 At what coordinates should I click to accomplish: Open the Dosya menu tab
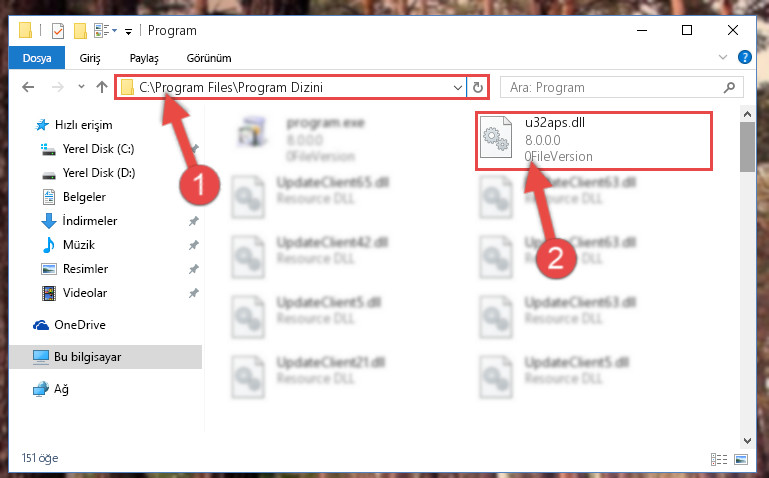click(x=37, y=58)
